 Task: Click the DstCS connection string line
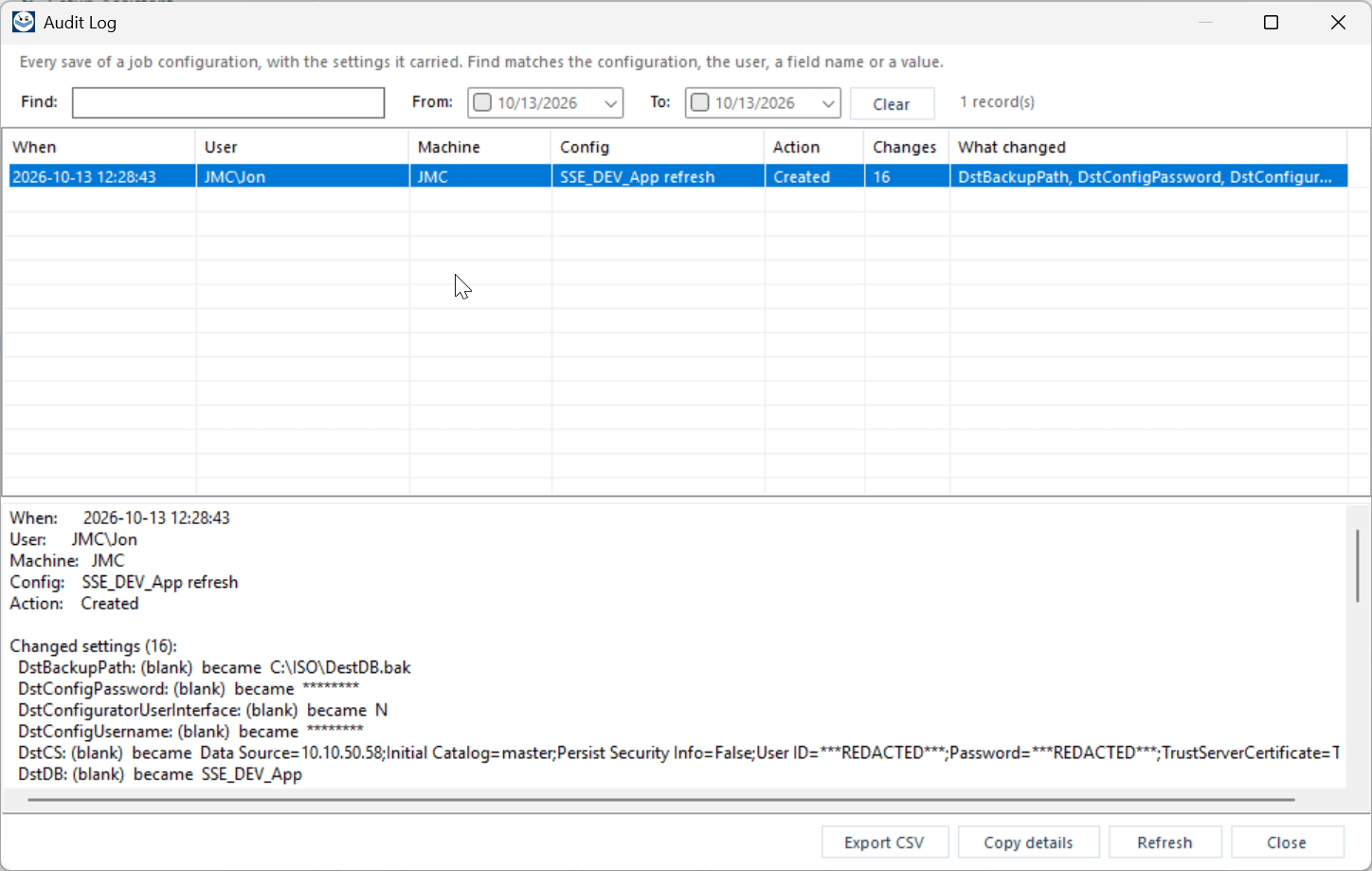click(x=678, y=753)
